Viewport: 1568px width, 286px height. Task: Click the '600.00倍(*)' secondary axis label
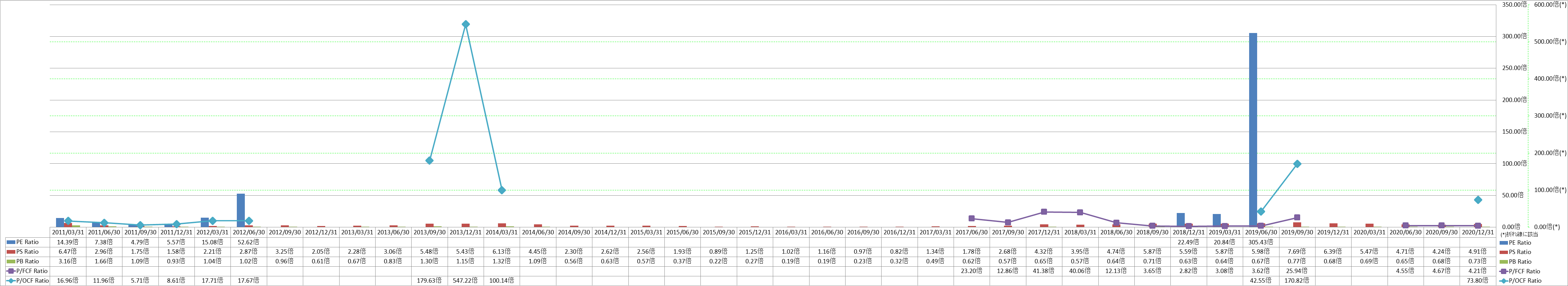pyautogui.click(x=1550, y=4)
